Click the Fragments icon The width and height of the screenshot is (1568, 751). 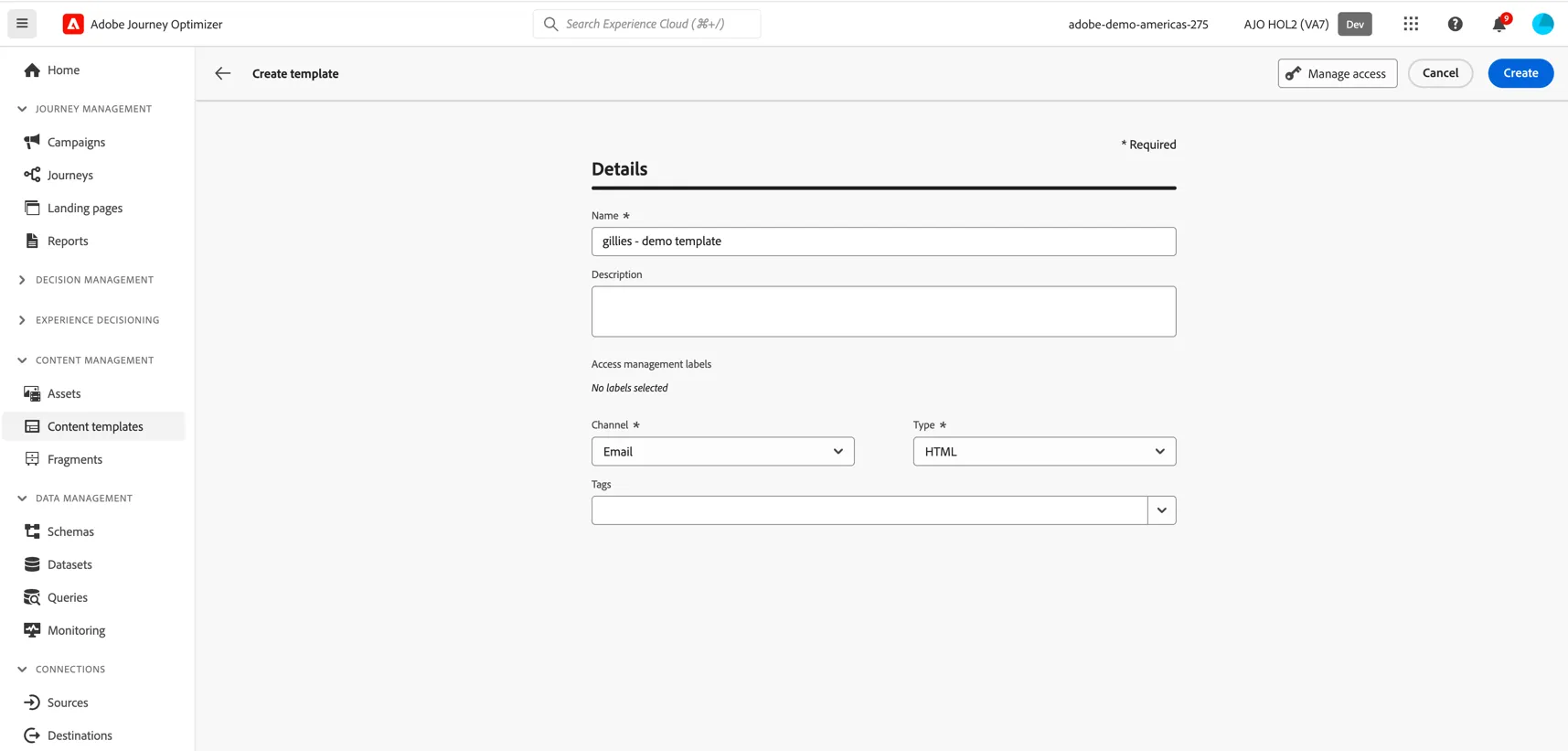tap(32, 459)
